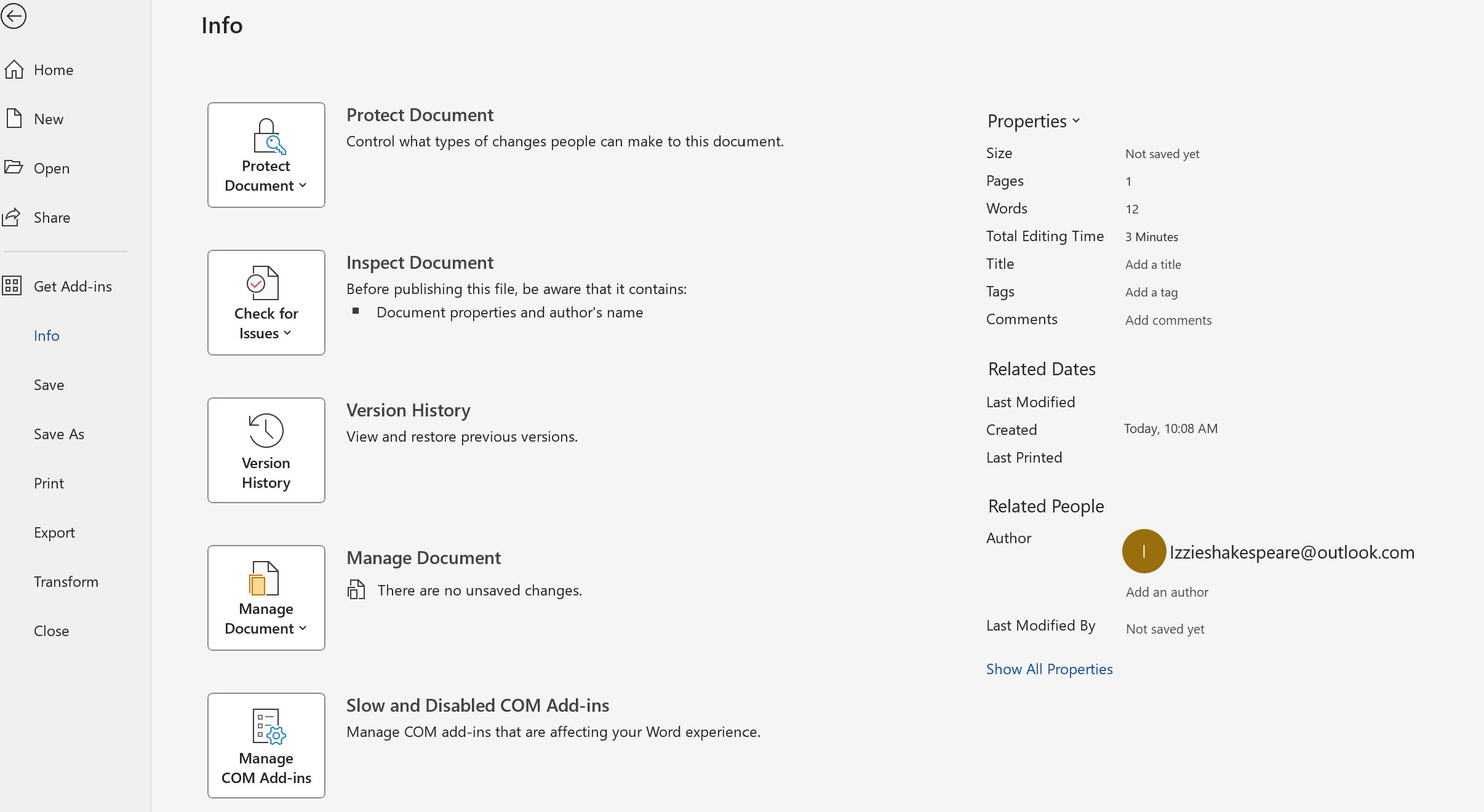Click the New blank page icon

tap(14, 118)
